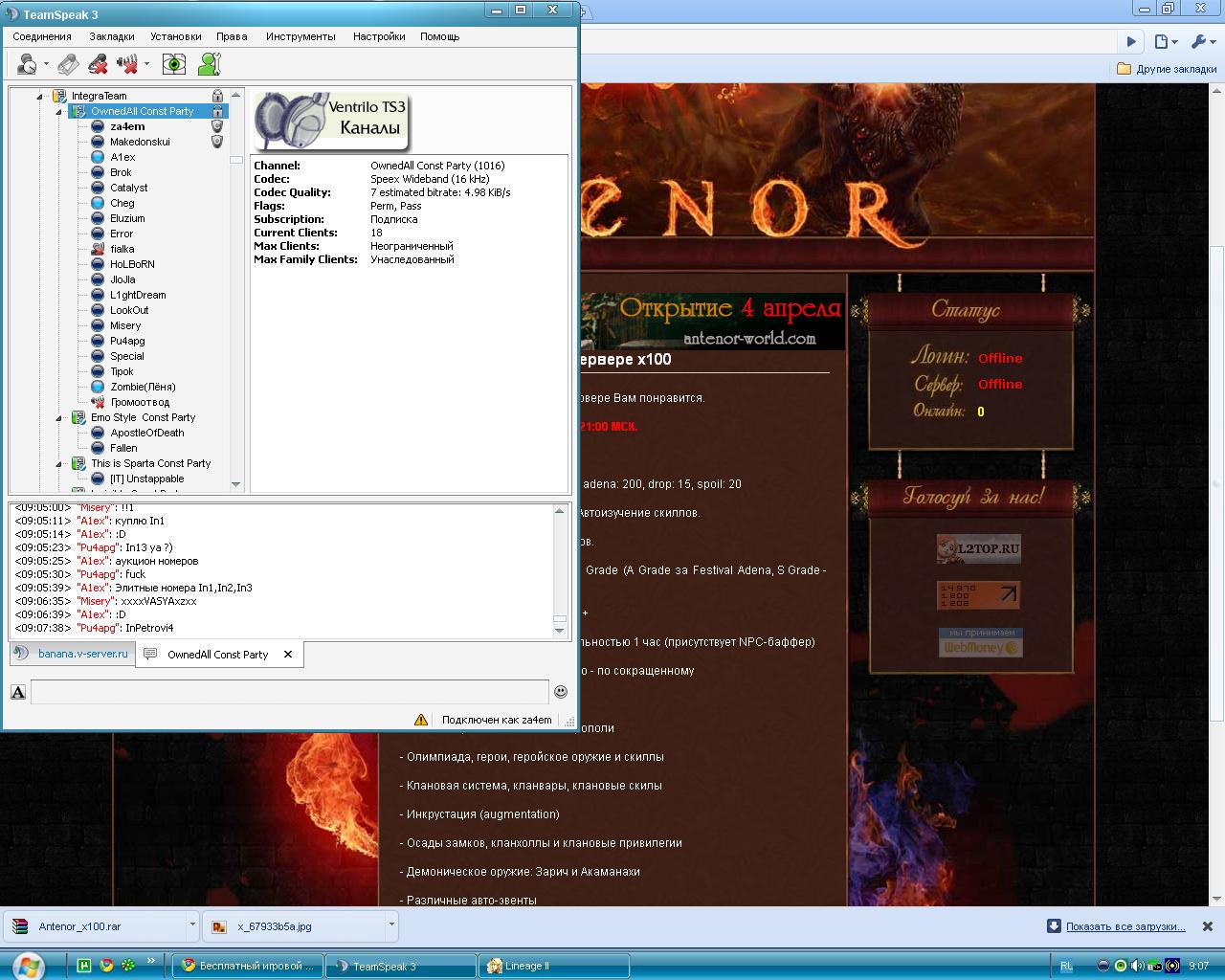1225x980 pixels.
Task: Collapse OwnedAll Const Party channel
Action: (x=58, y=111)
